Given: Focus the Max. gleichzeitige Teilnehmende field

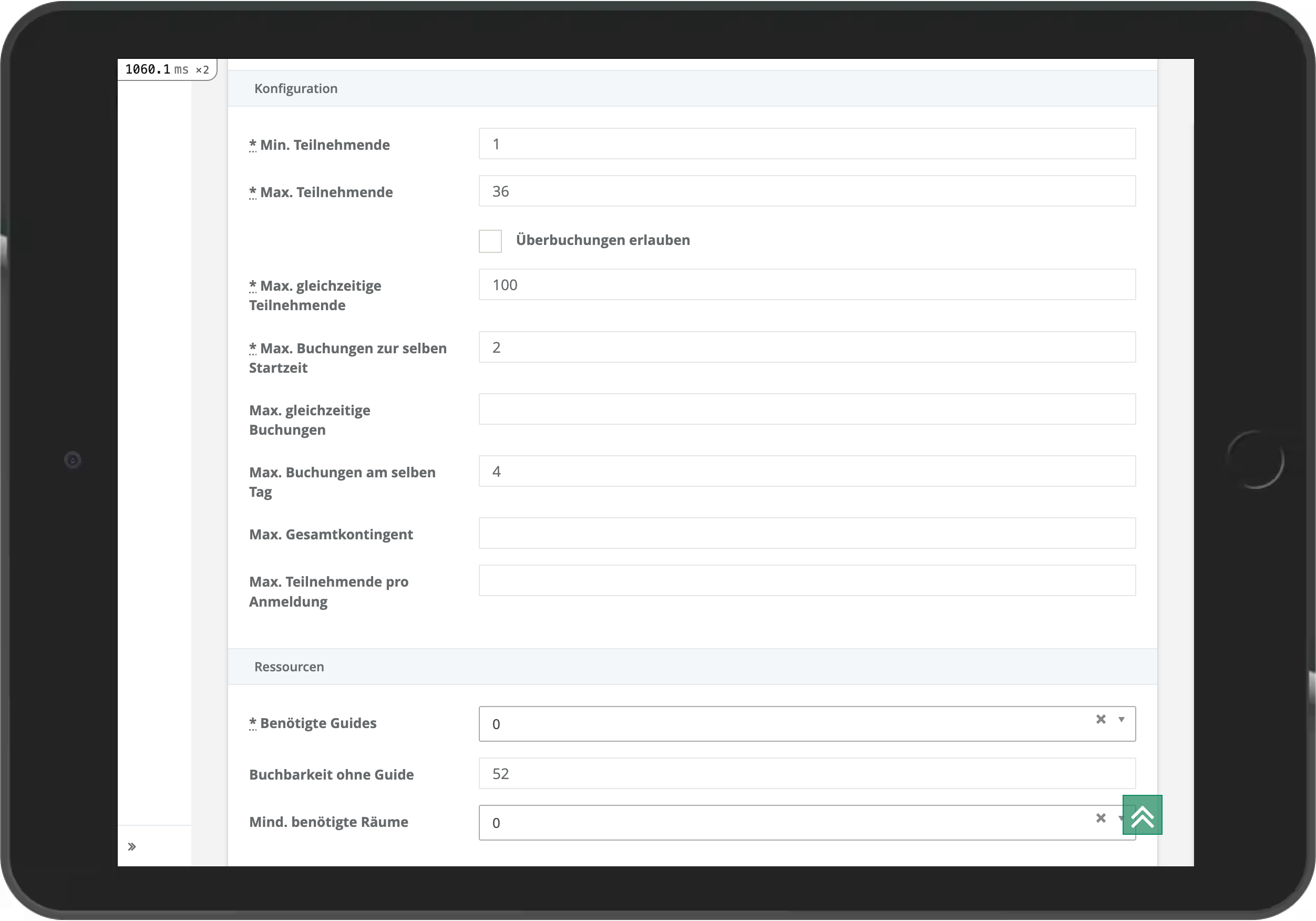Looking at the screenshot, I should 807,284.
